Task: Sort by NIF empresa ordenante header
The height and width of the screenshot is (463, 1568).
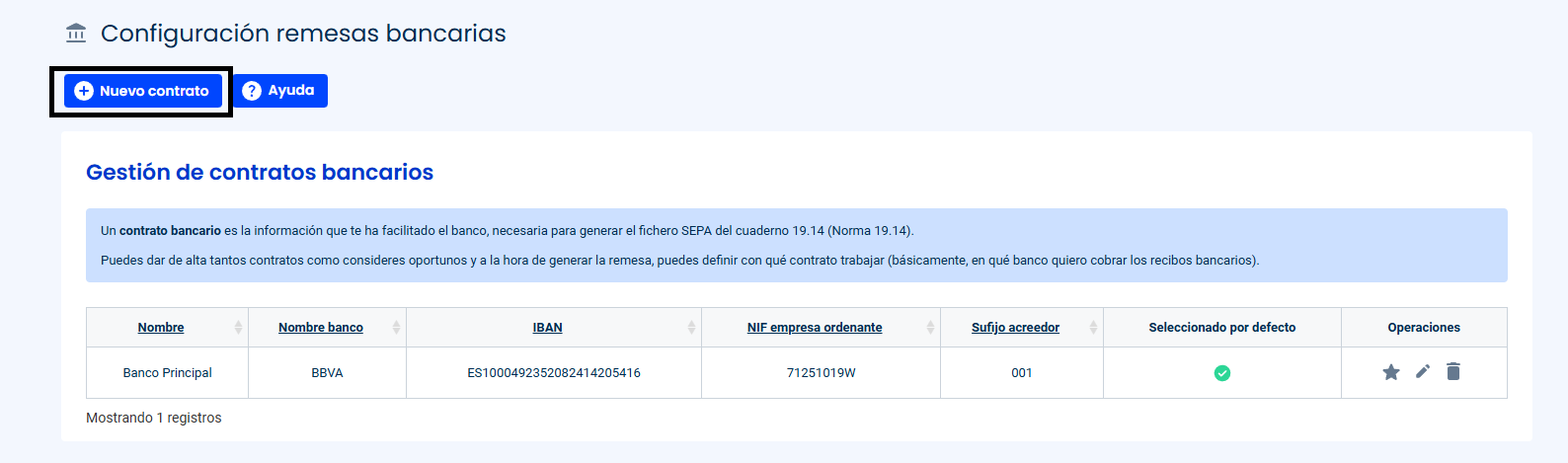Action: pyautogui.click(x=815, y=328)
